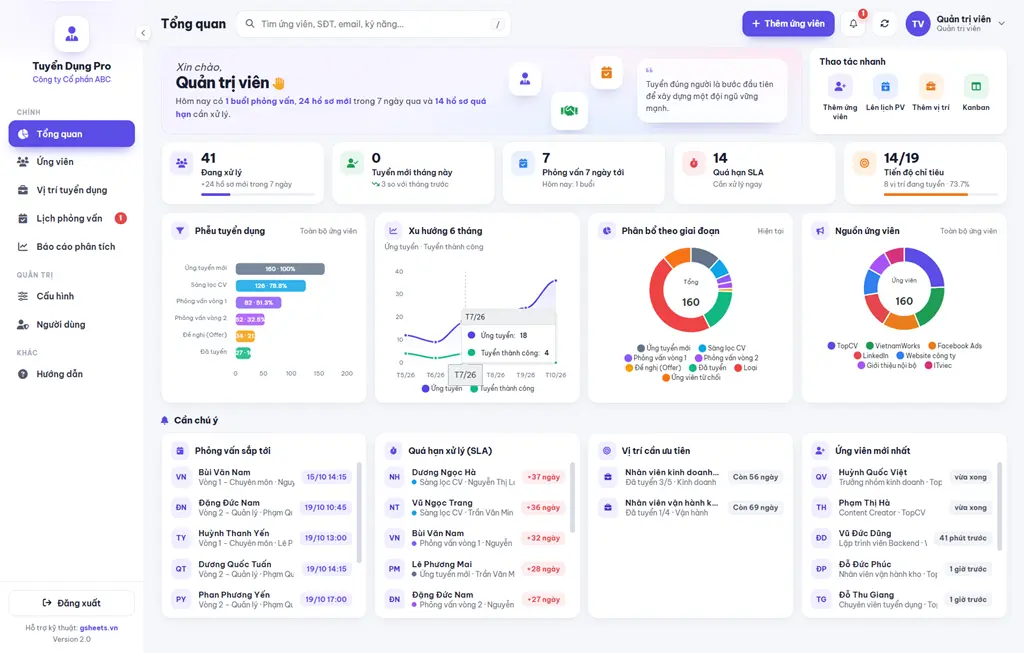
Task: Click the Thêm ứng viên button
Action: tap(788, 24)
